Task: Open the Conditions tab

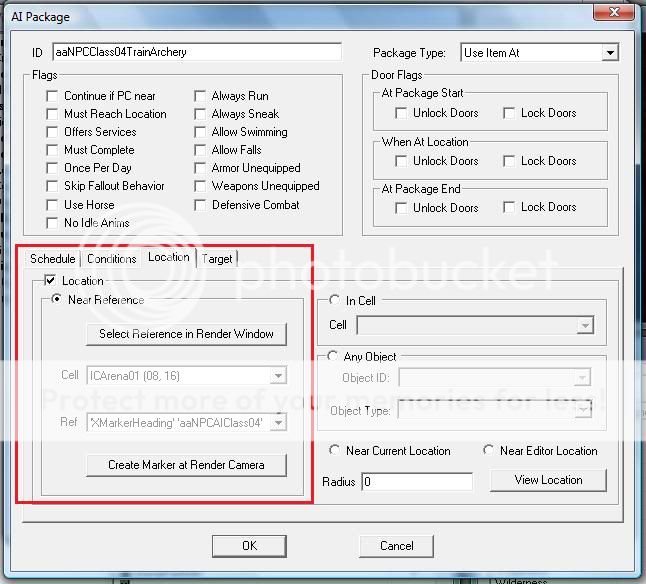Action: tap(111, 259)
